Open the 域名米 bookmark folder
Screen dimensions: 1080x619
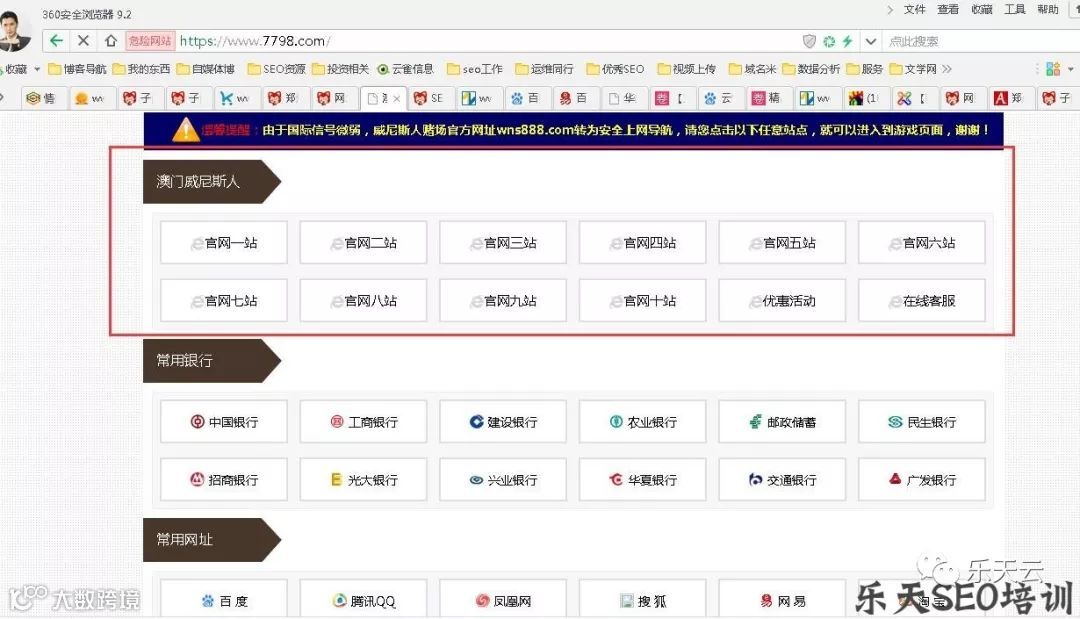pos(752,69)
